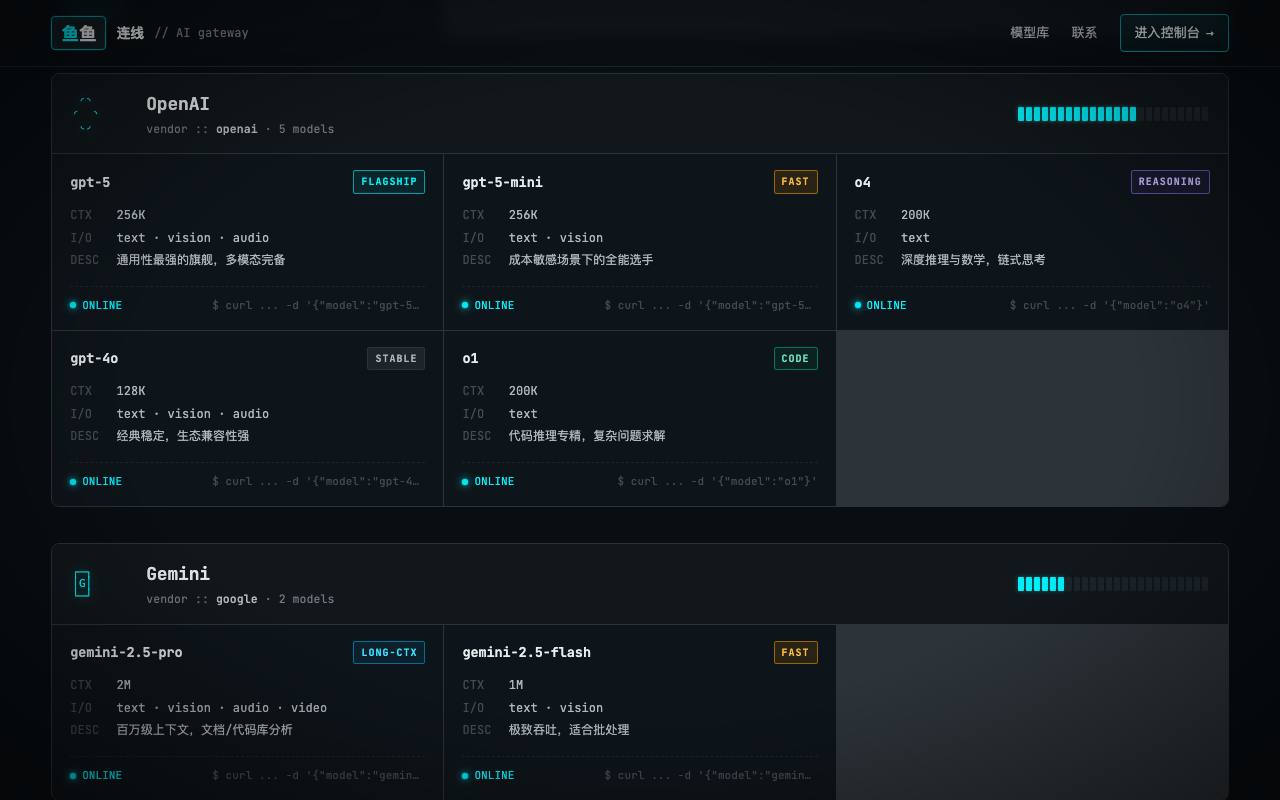Click the ONLINE status of gpt-5
Viewport: 1280px width, 800px height.
click(x=96, y=305)
